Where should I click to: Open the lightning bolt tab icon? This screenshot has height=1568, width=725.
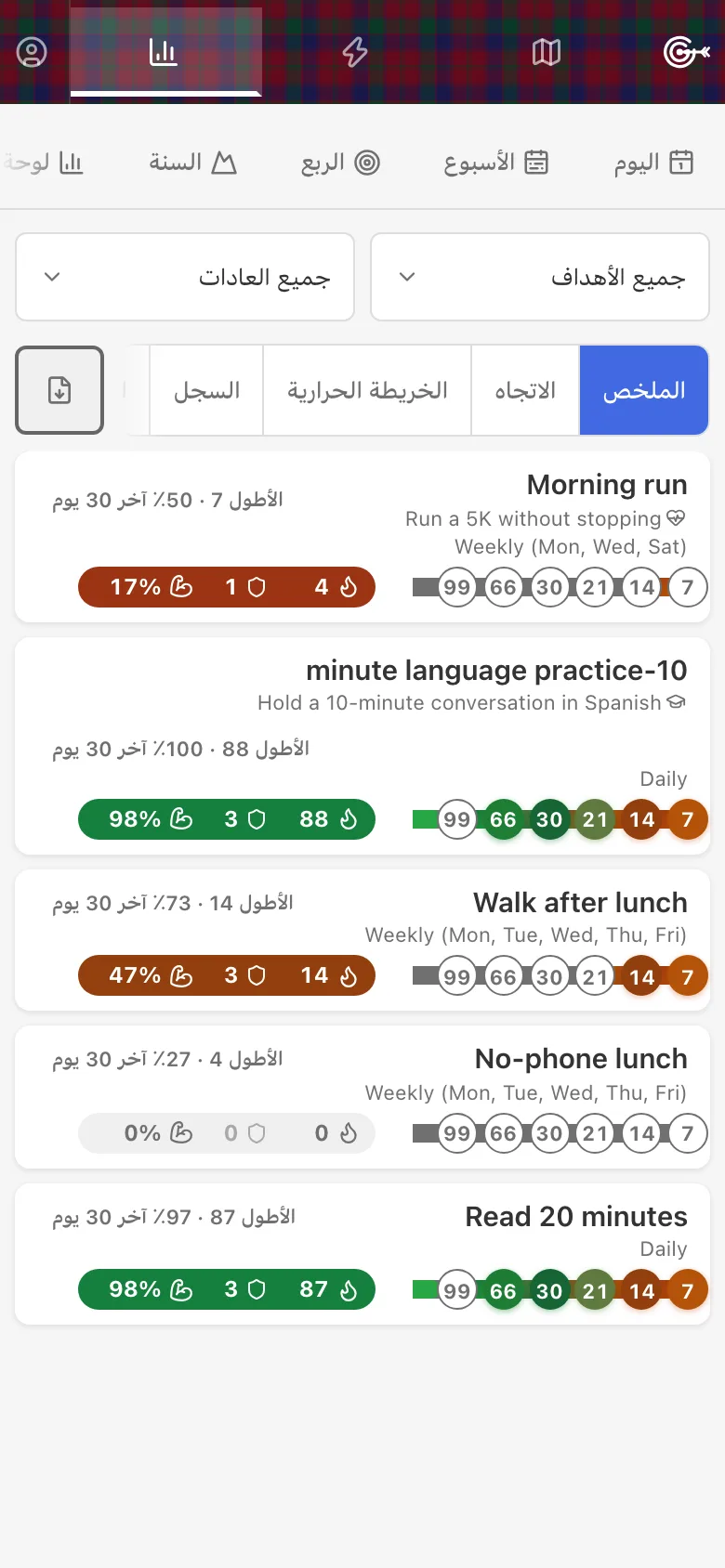click(x=355, y=52)
